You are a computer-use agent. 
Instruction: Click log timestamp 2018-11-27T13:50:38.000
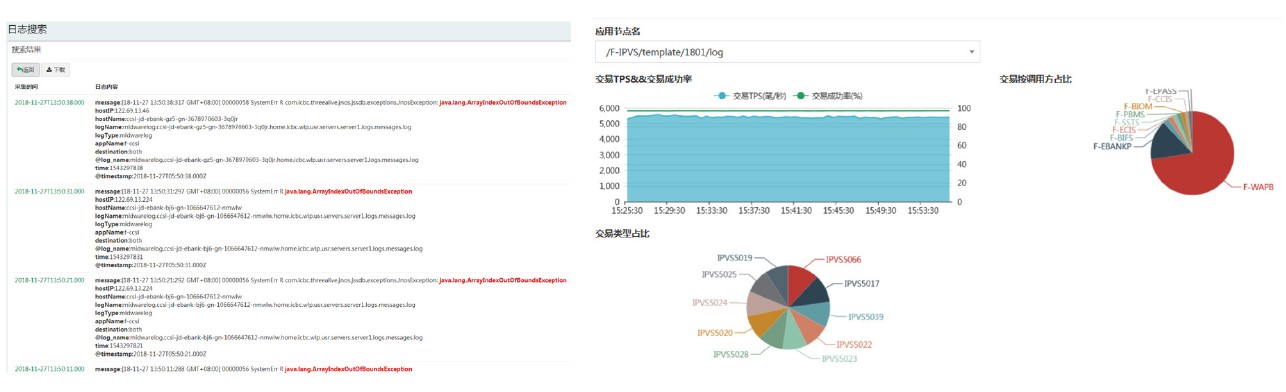(x=49, y=102)
